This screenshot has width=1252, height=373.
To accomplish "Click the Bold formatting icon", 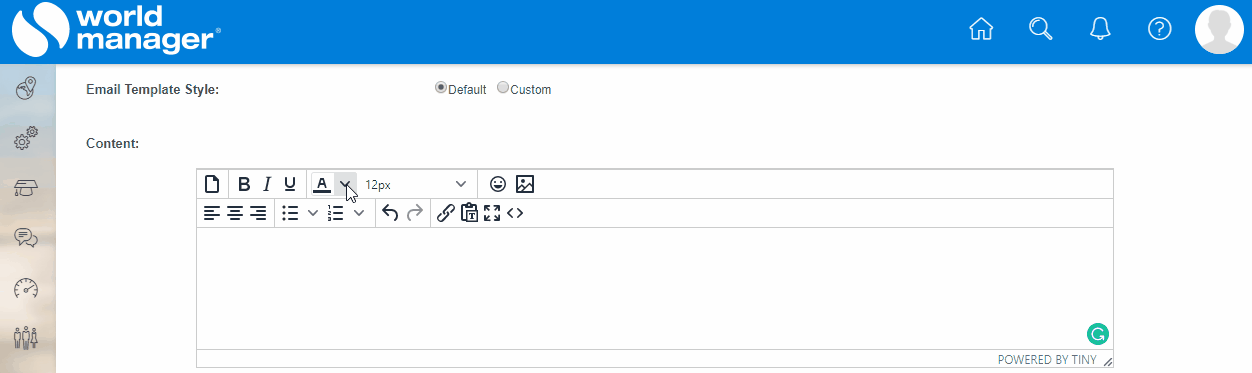I will (244, 184).
